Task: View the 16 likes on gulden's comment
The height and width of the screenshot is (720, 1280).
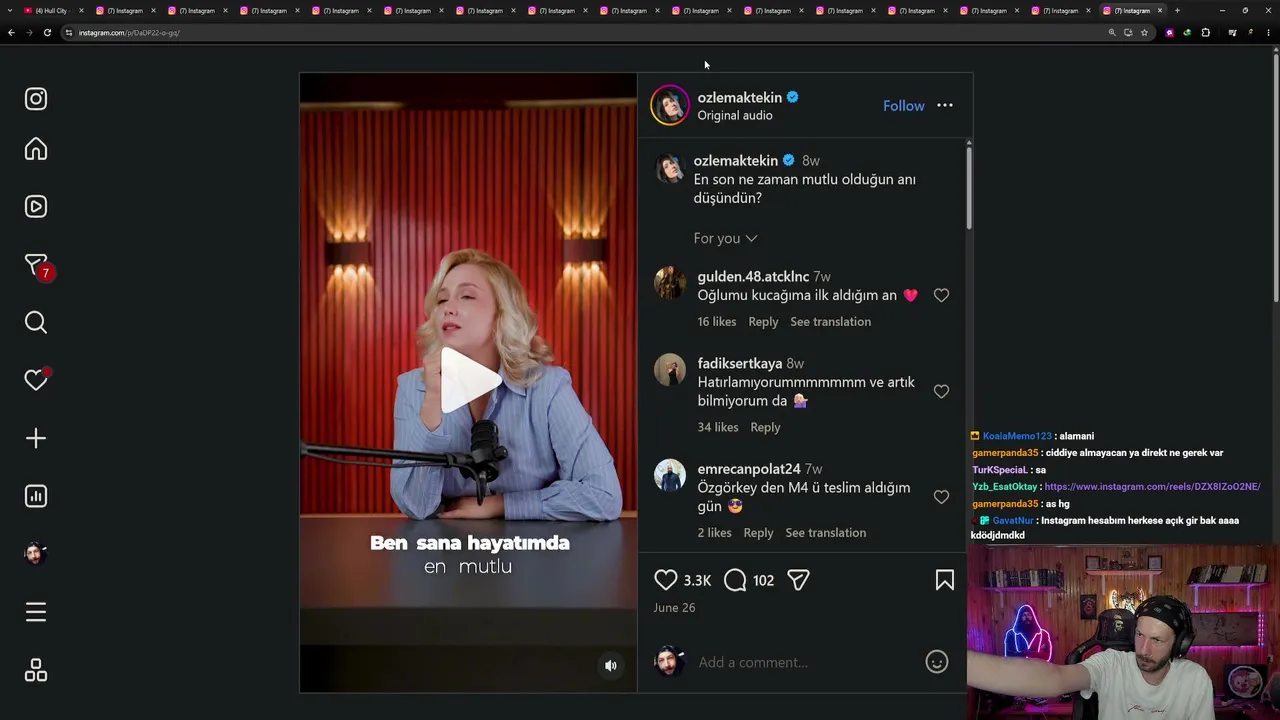Action: 716,322
